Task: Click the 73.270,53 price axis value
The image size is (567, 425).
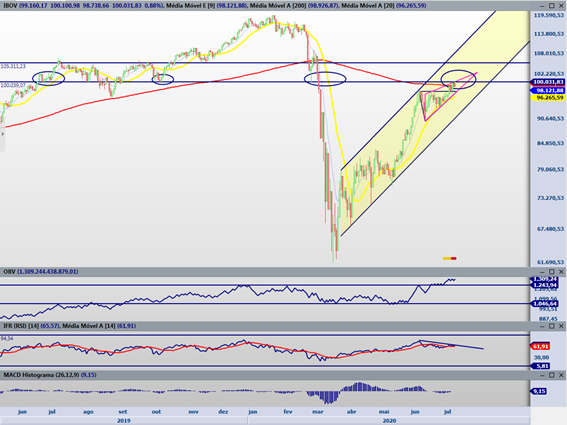Action: coord(549,198)
